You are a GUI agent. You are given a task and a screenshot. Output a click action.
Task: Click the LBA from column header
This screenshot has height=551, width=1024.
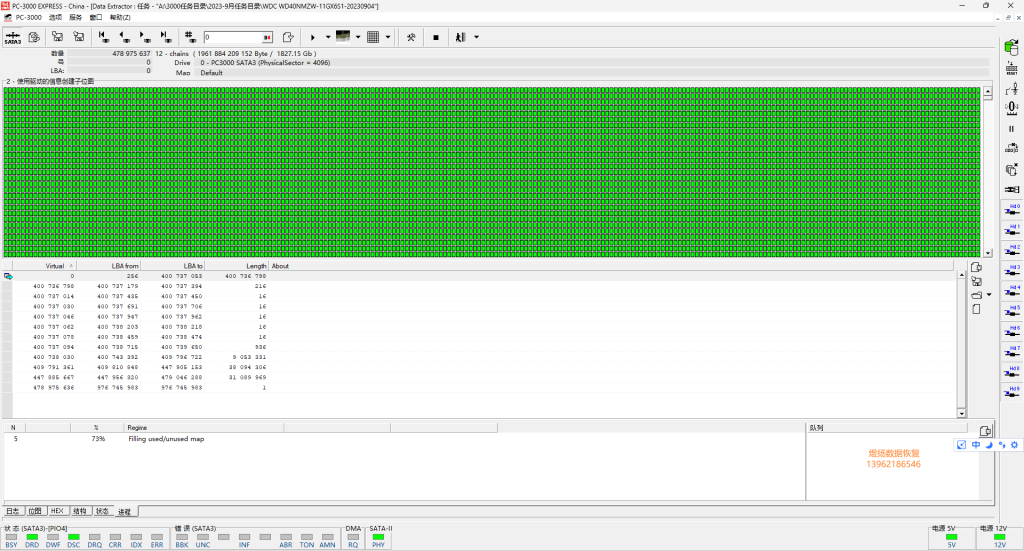pos(108,266)
